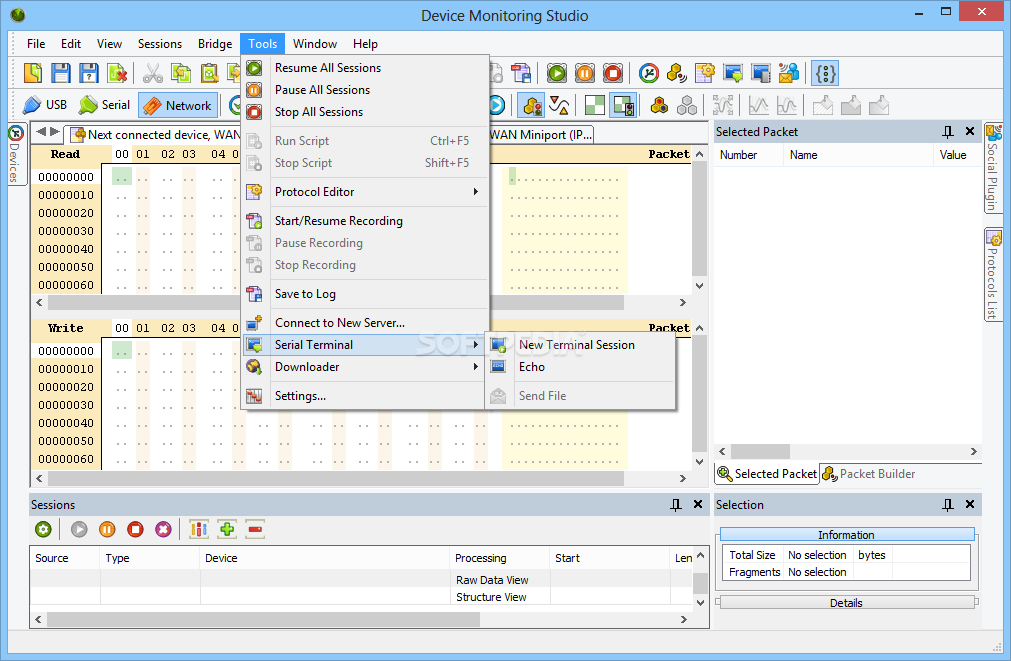This screenshot has height=661, width=1011.
Task: Toggle the checkerboard with traffic light button
Action: (x=623, y=105)
